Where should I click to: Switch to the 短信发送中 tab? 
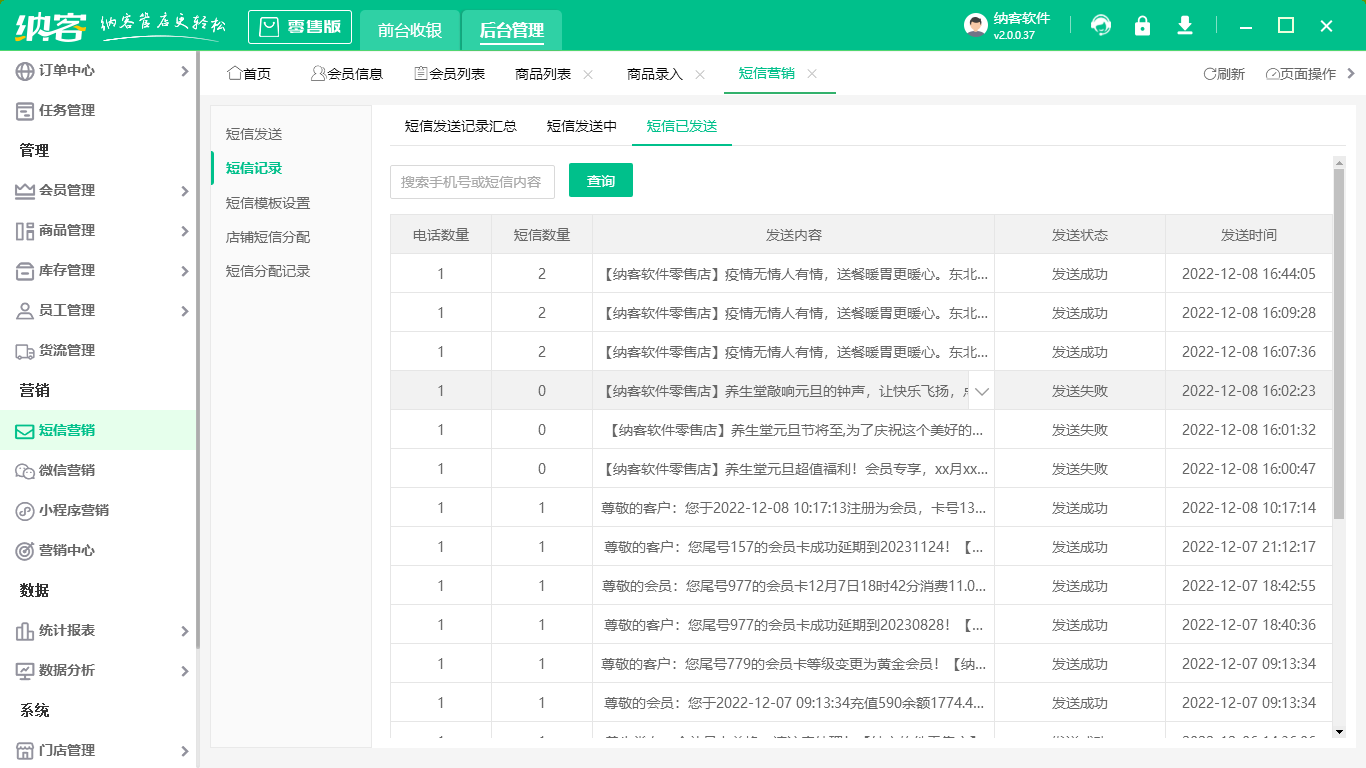[x=582, y=127]
